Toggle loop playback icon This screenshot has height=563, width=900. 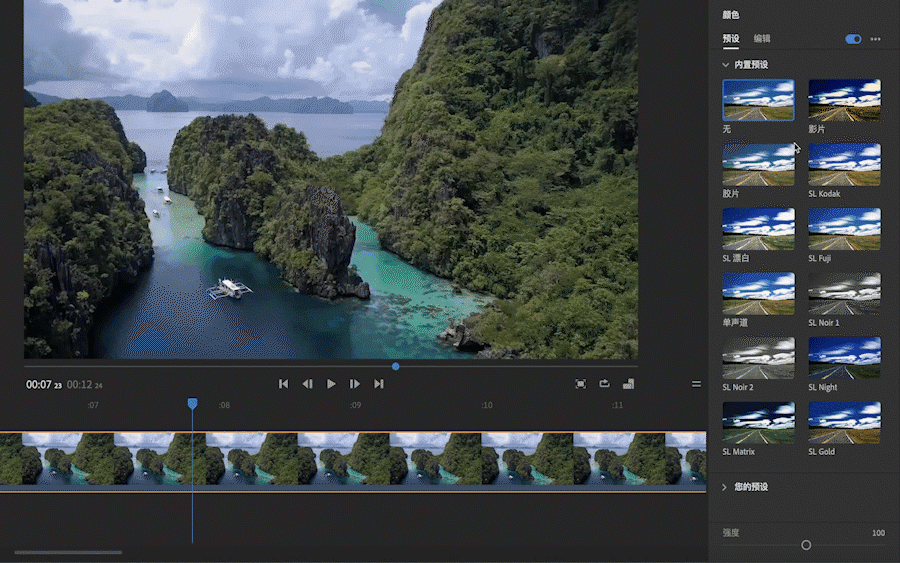click(x=605, y=383)
